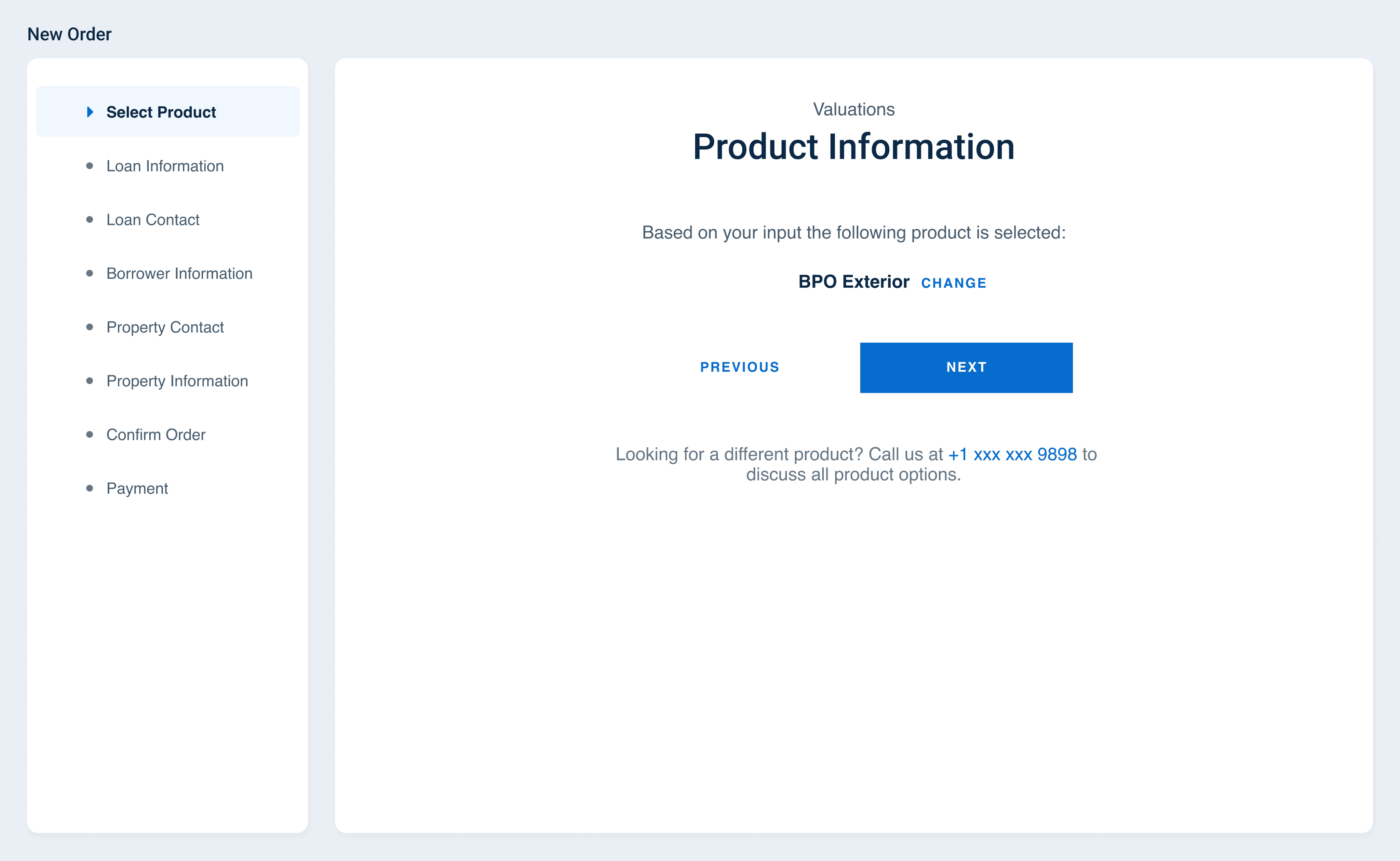Select the Select Product step
Viewport: 1400px width, 861px height.
[x=161, y=112]
